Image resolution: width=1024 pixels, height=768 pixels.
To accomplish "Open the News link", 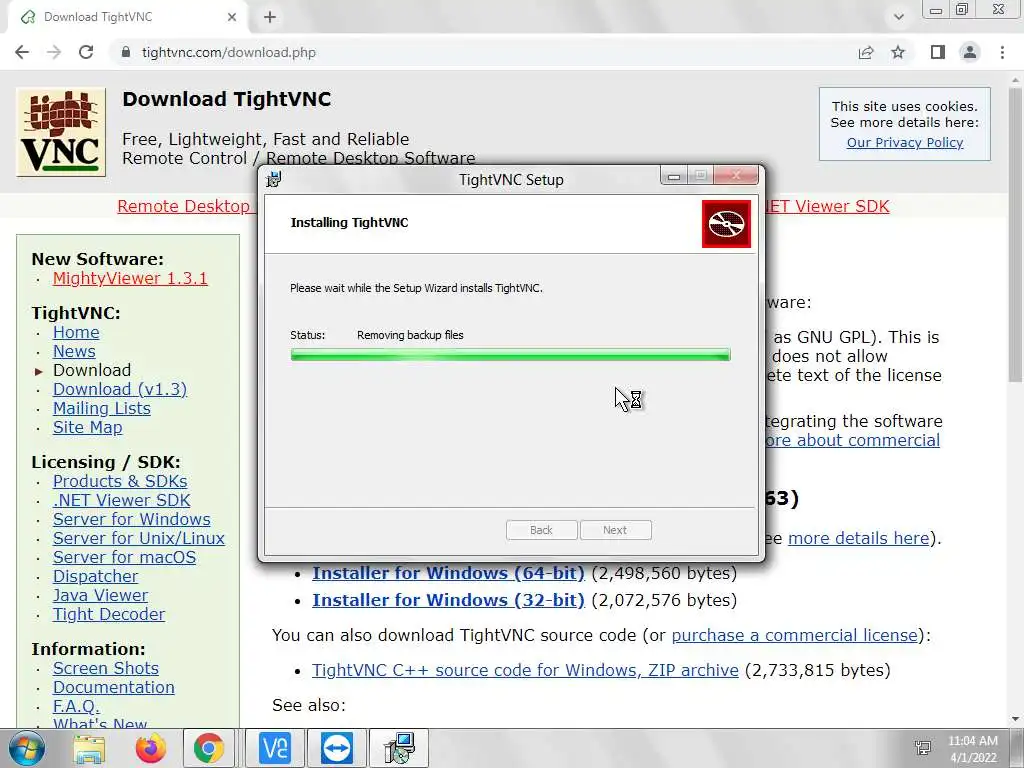I will pos(74,351).
